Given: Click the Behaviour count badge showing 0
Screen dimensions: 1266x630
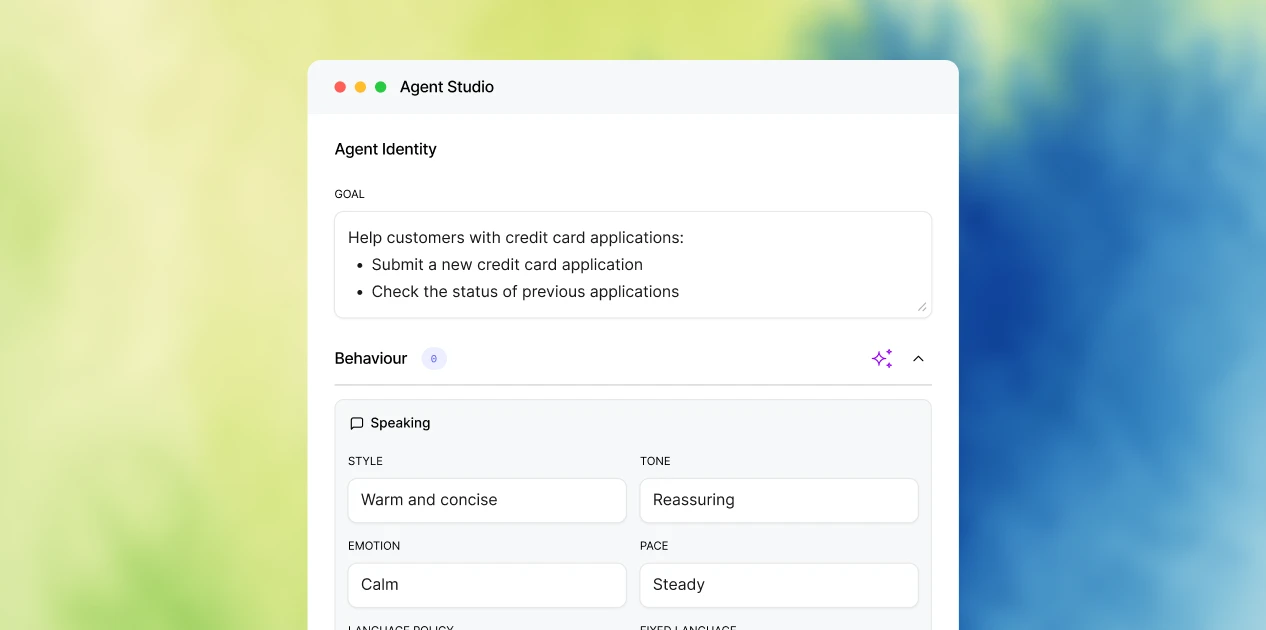Looking at the screenshot, I should [433, 359].
